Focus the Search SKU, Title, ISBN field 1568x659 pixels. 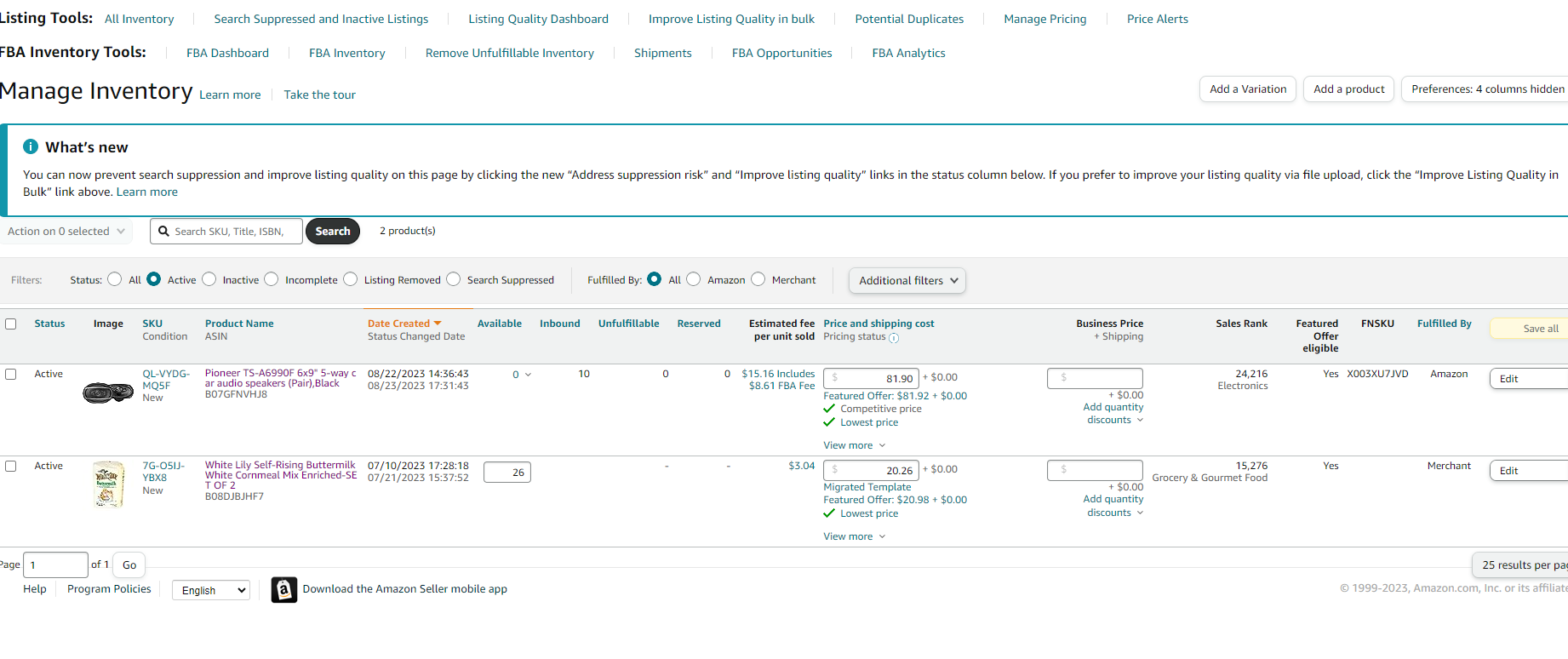pos(226,232)
